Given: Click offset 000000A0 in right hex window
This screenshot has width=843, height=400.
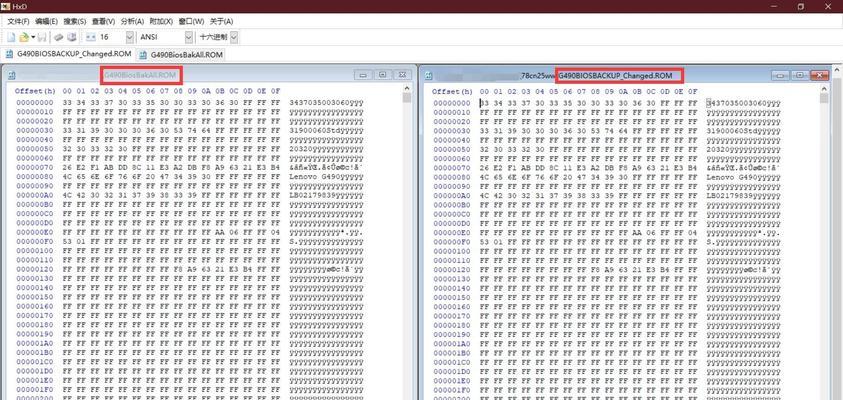Looking at the screenshot, I should coord(452,195).
